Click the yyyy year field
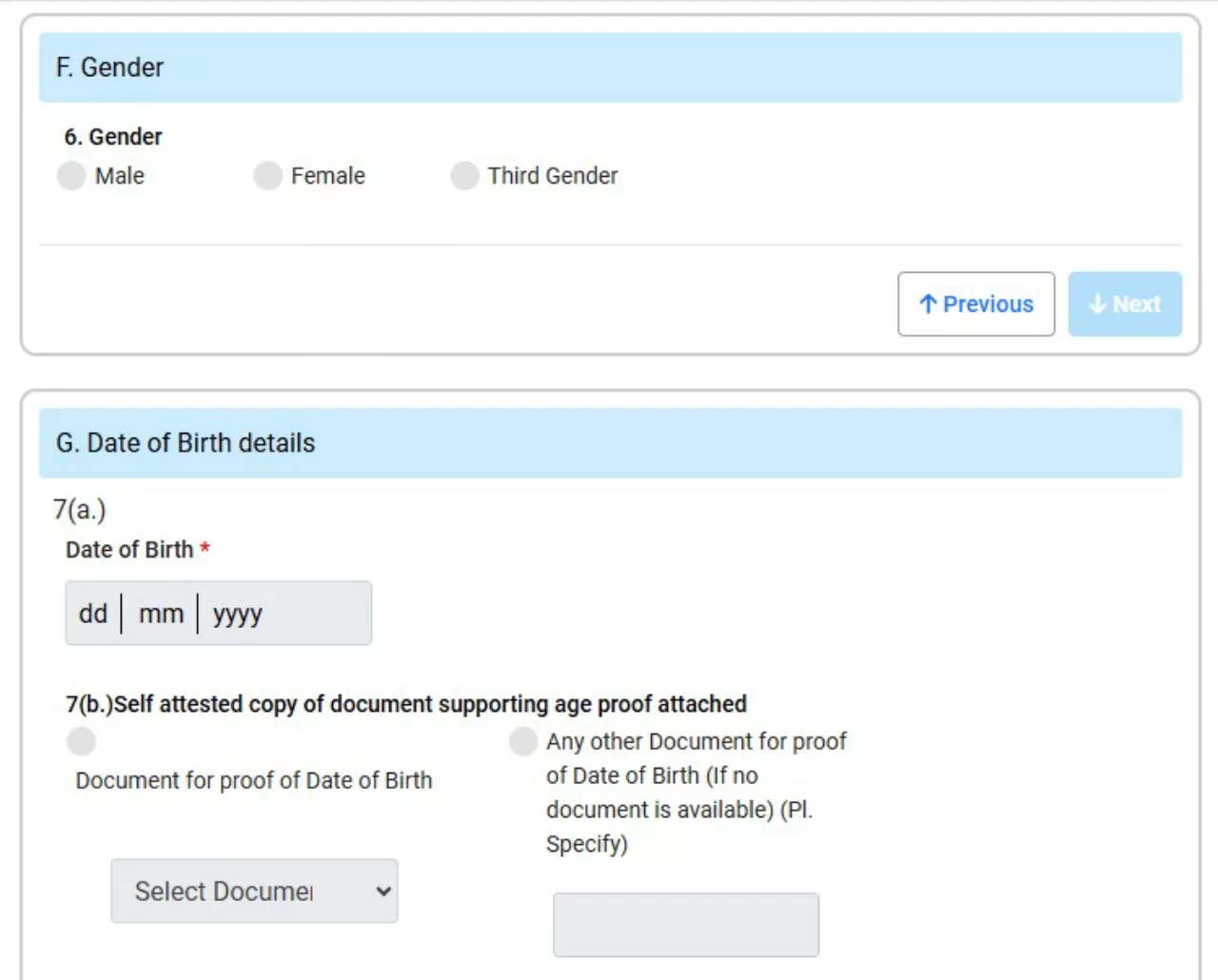 click(238, 614)
